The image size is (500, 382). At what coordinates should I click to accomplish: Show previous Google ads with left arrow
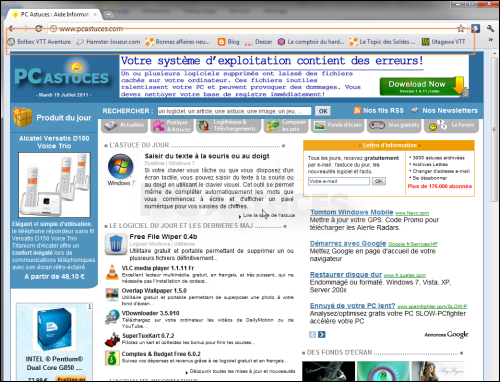(312, 334)
